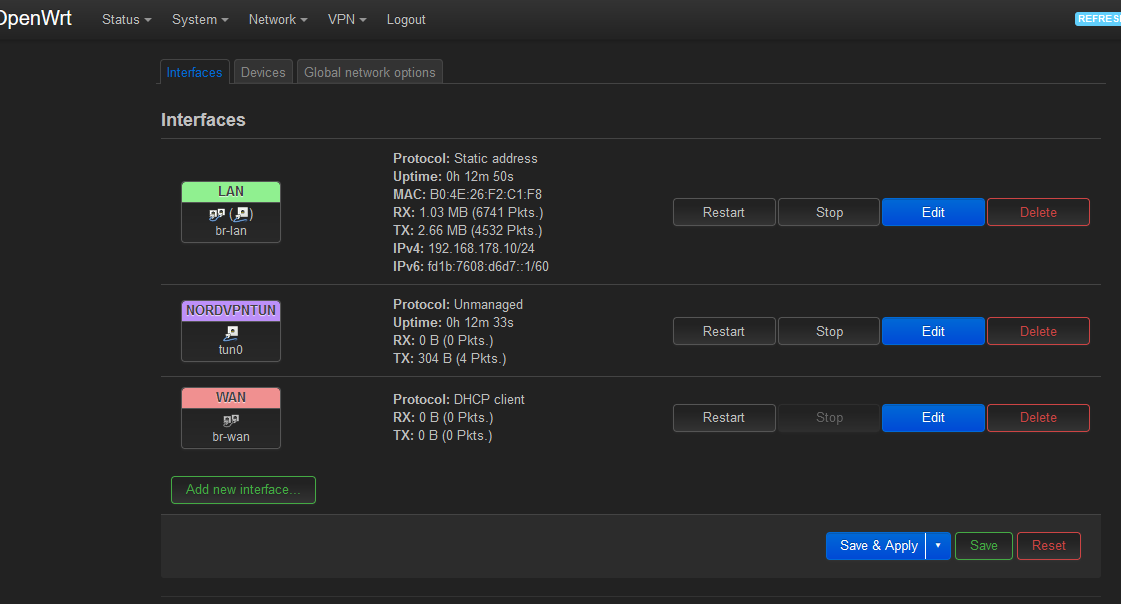Click the Interfaces section heading
The width and height of the screenshot is (1121, 604).
[203, 119]
